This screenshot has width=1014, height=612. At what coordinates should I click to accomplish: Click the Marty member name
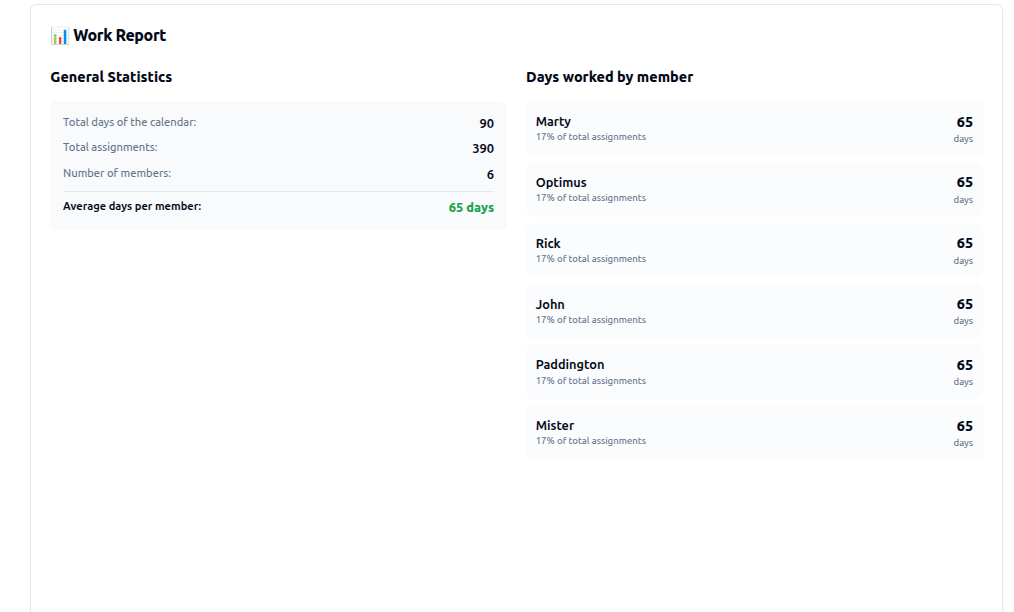point(553,122)
